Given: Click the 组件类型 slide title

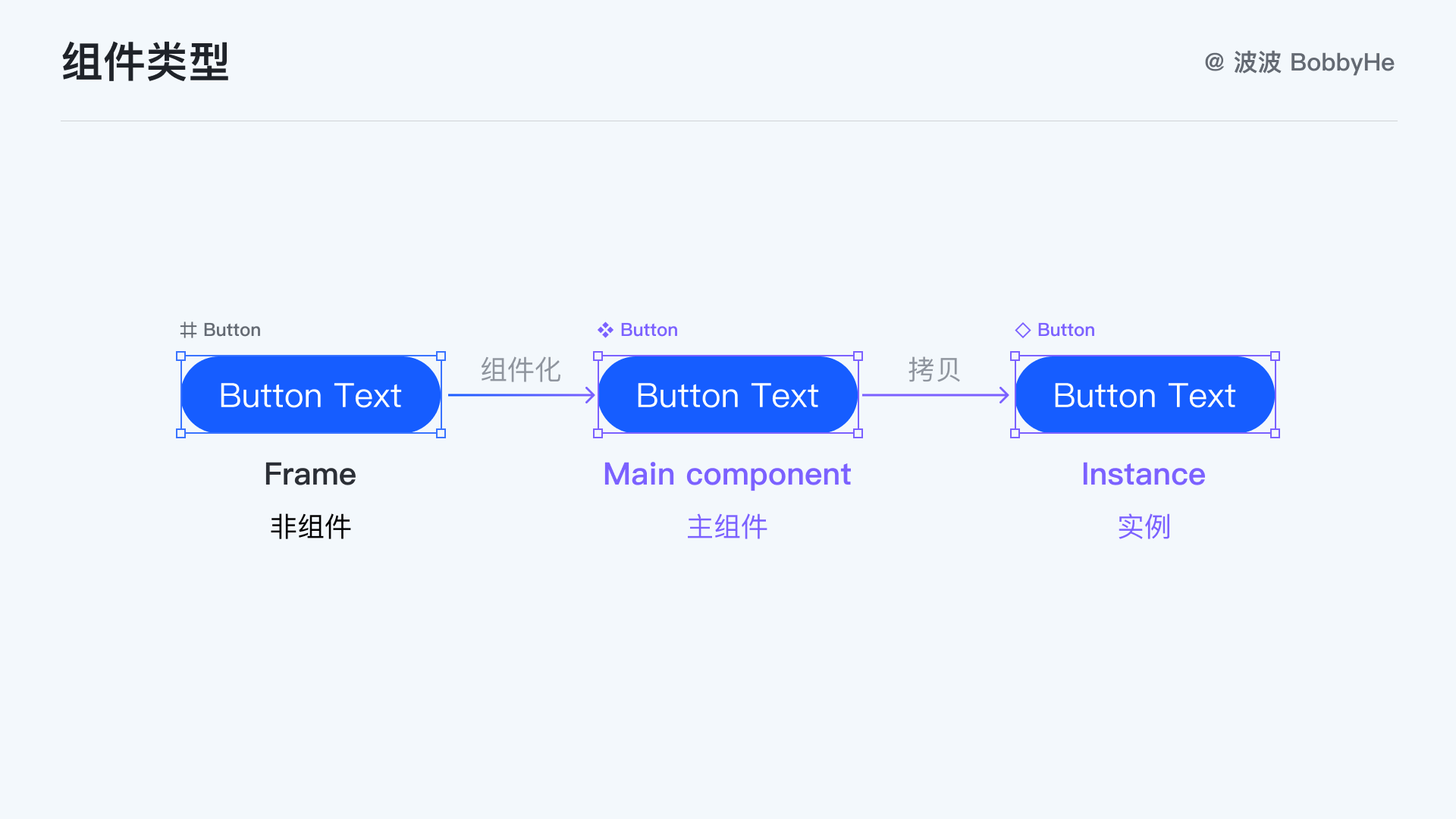Looking at the screenshot, I should (x=146, y=61).
